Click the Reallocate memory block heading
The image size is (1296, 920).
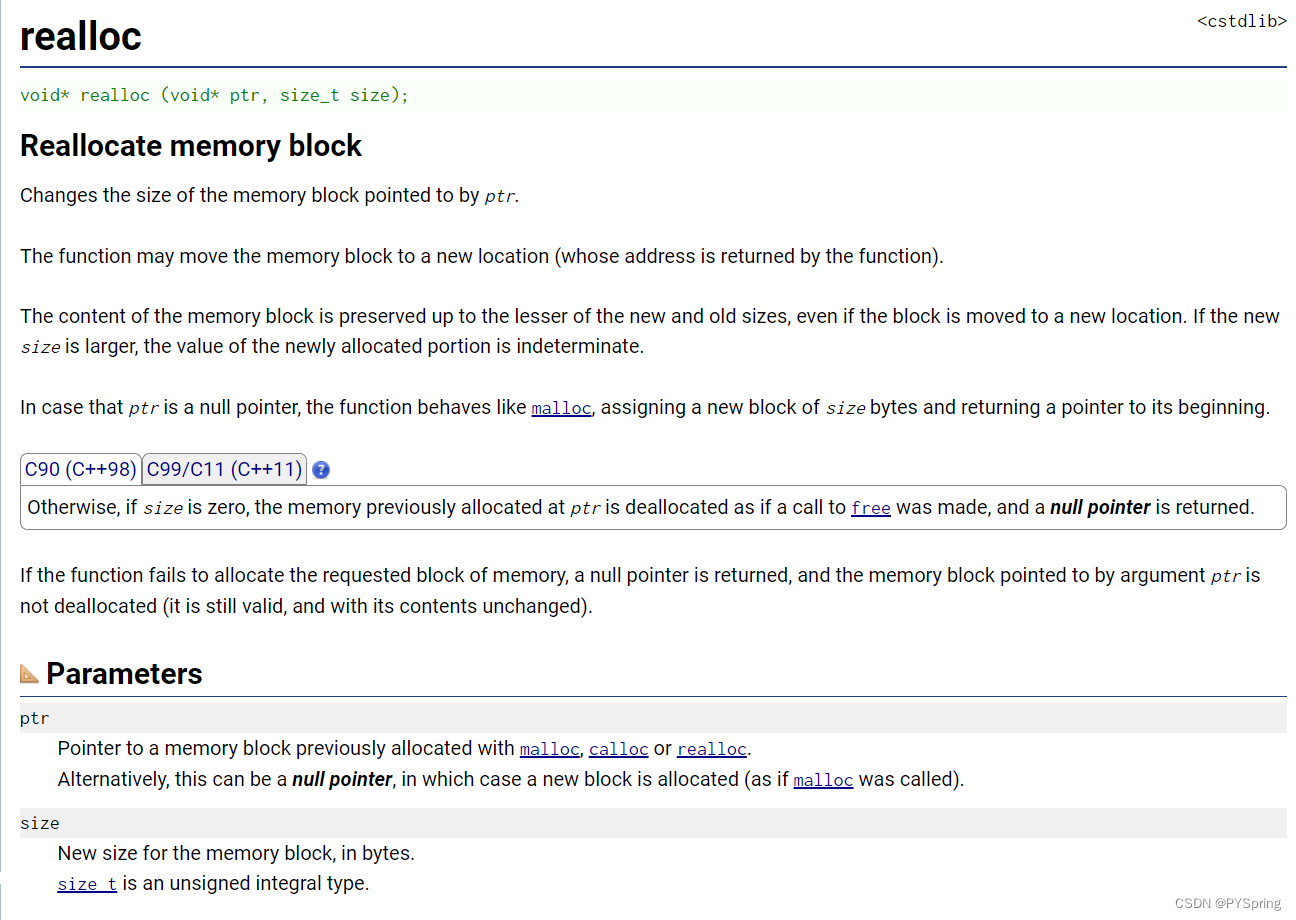[x=191, y=146]
